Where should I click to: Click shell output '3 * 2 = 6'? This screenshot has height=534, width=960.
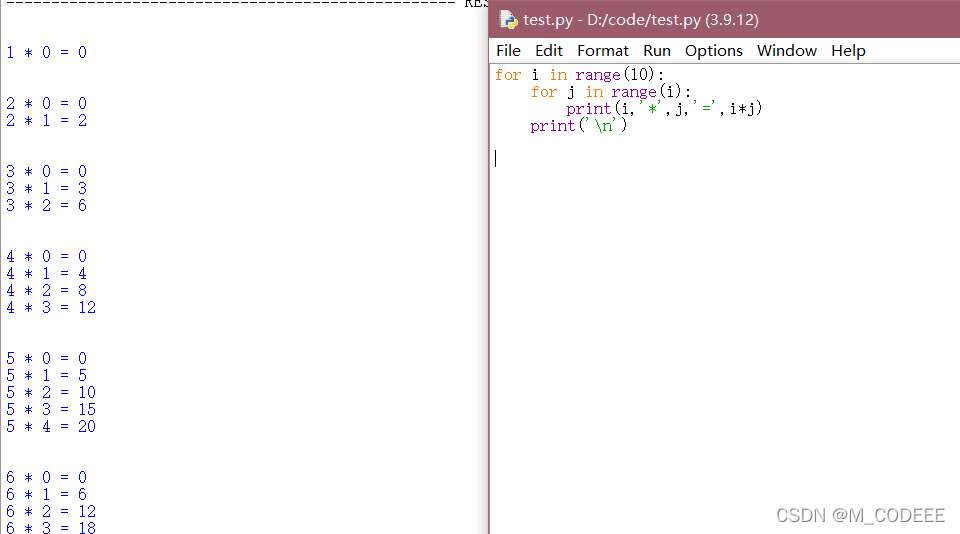point(47,206)
